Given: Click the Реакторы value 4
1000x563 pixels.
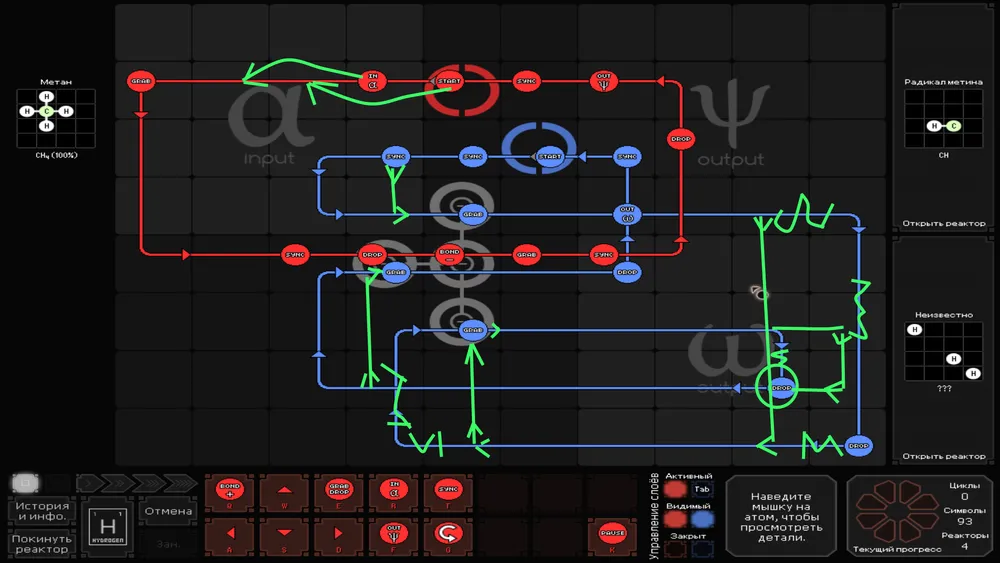Looking at the screenshot, I should pyautogui.click(x=964, y=546).
